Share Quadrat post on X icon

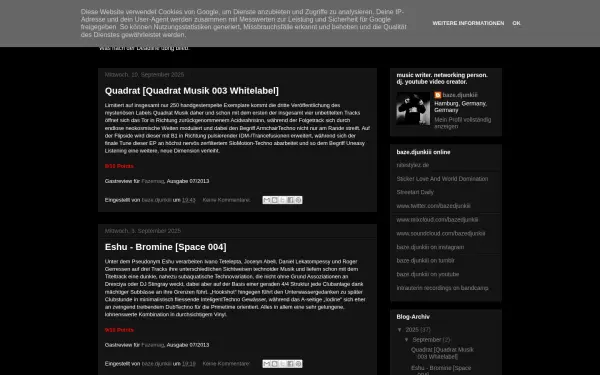(282, 200)
